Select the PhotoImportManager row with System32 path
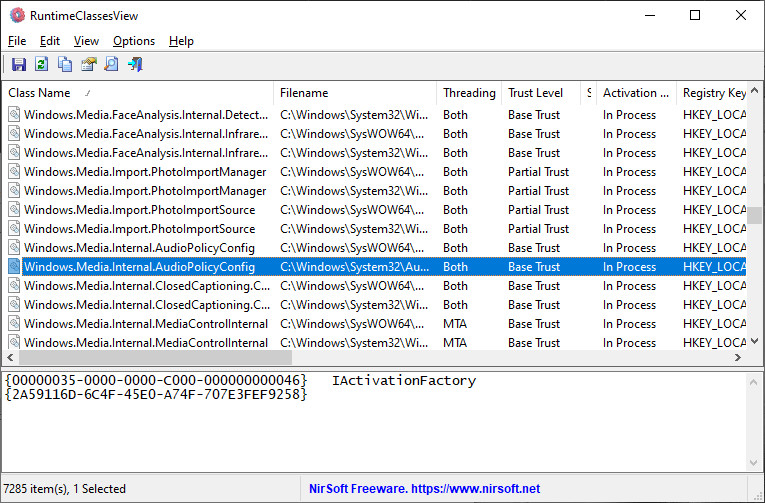This screenshot has height=503, width=765. click(375, 191)
